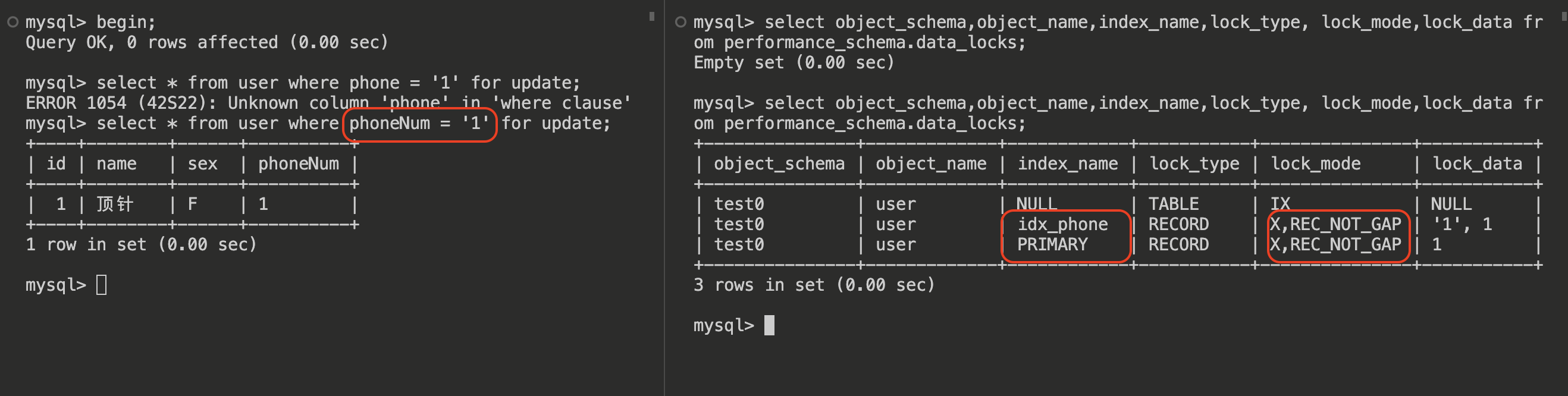Click the '3 rows in set' result line
Image resolution: width=1568 pixels, height=396 pixels.
pos(814,285)
